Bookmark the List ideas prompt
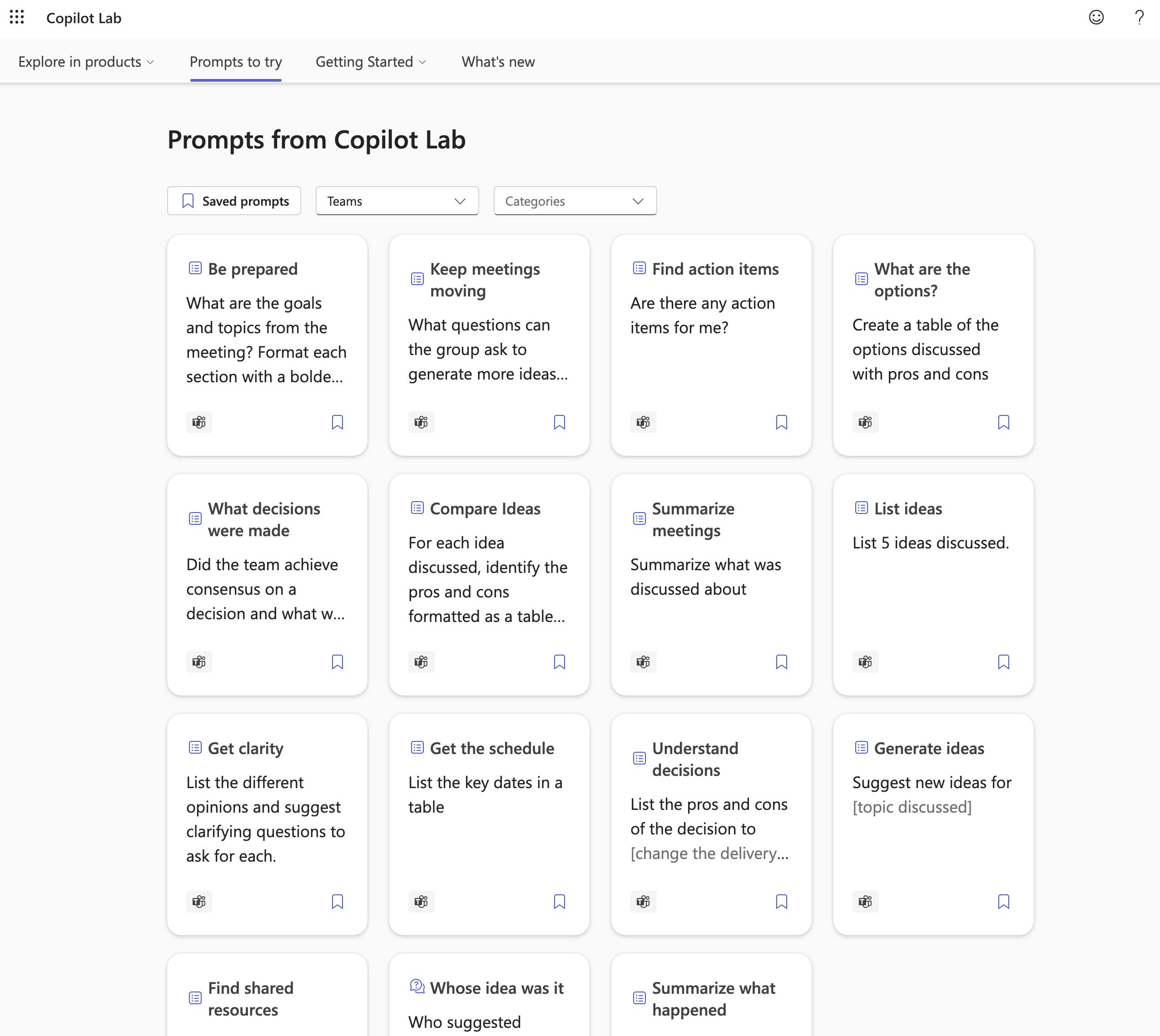This screenshot has width=1160, height=1036. (1003, 662)
